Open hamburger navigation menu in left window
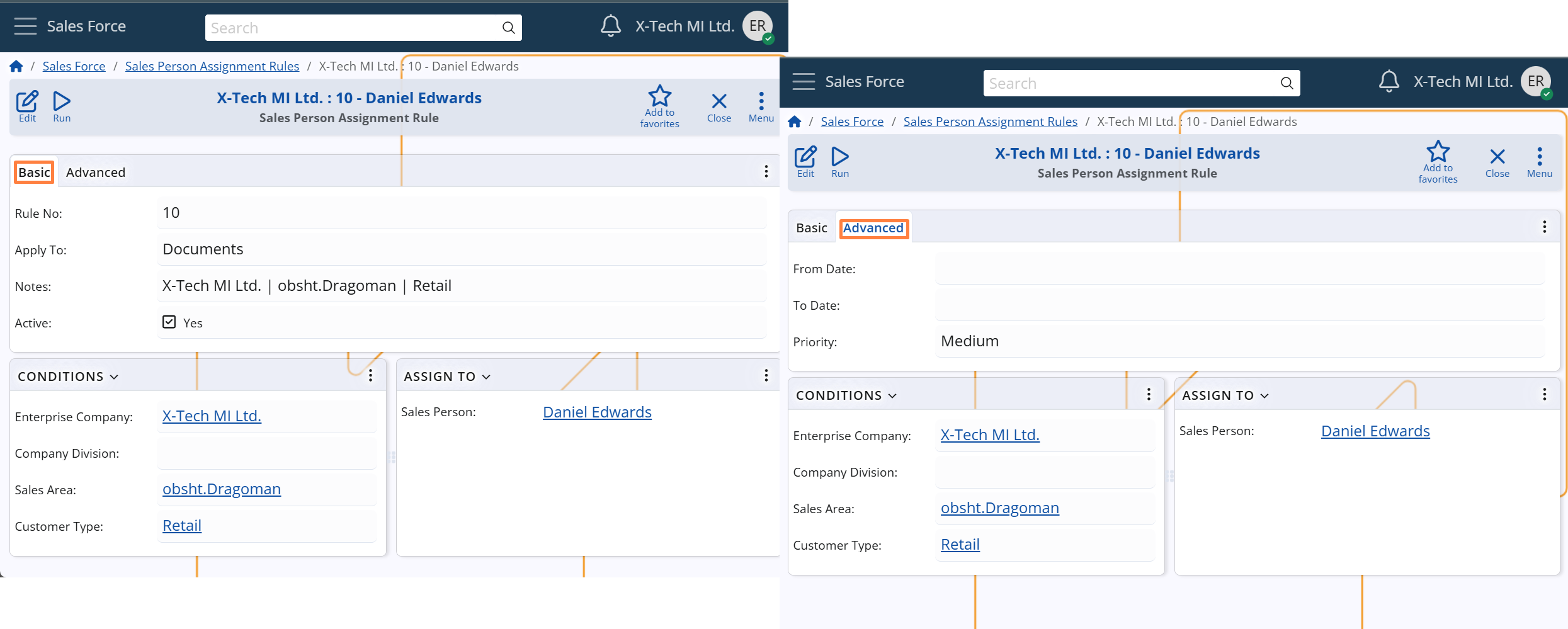 point(26,26)
